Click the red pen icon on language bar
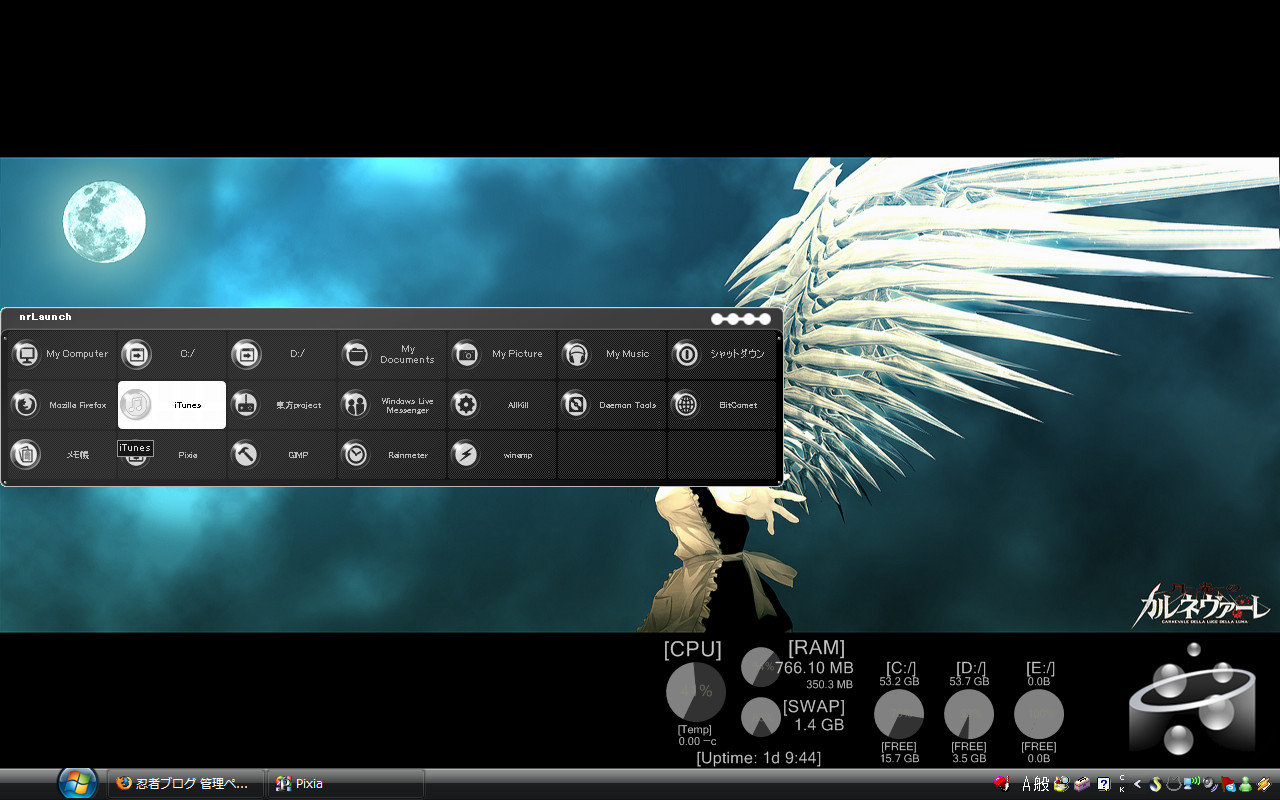Viewport: 1280px width, 800px height. pyautogui.click(x=1002, y=784)
